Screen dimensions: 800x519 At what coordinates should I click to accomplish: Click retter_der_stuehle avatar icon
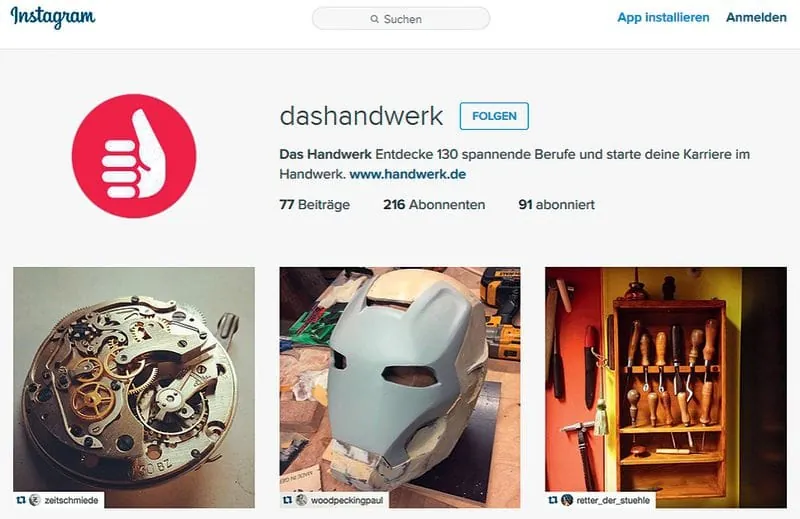pyautogui.click(x=567, y=500)
